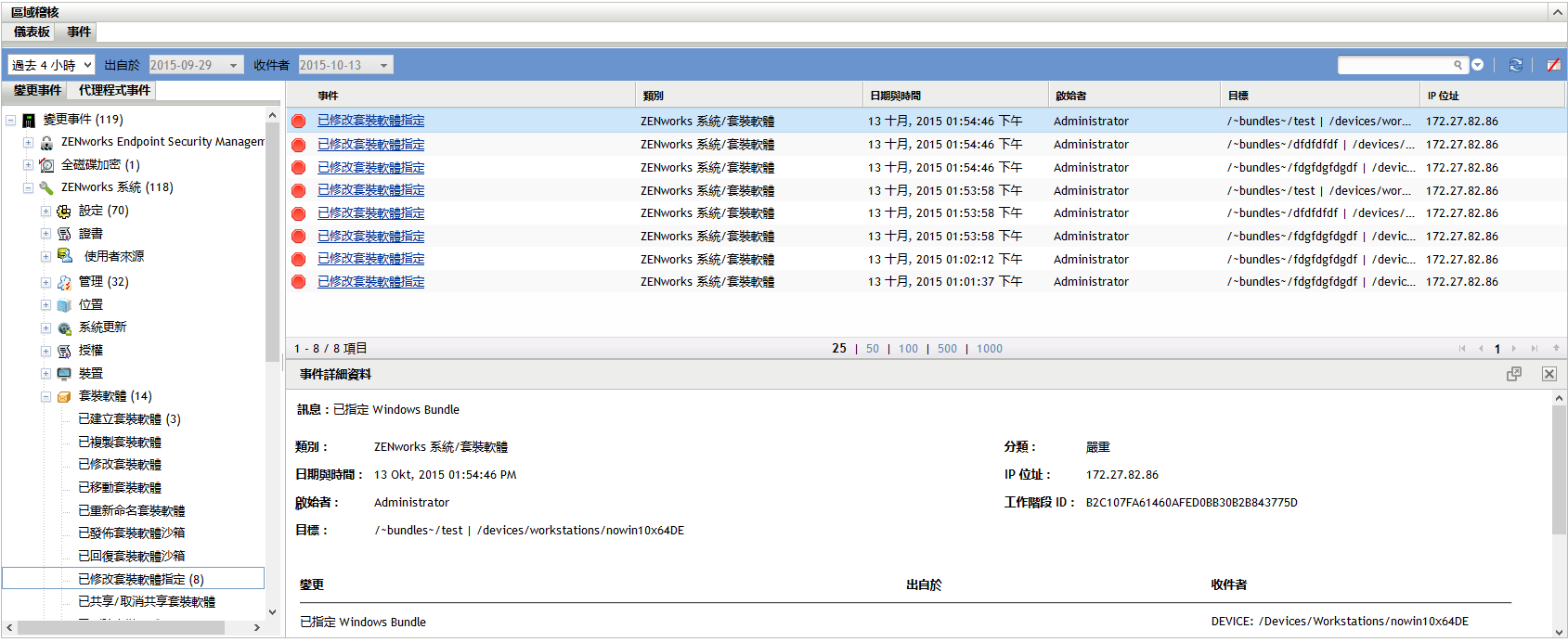Image resolution: width=1568 pixels, height=642 pixels.
Task: Expand the 全磁碟加密 (1) node
Action: click(28, 165)
